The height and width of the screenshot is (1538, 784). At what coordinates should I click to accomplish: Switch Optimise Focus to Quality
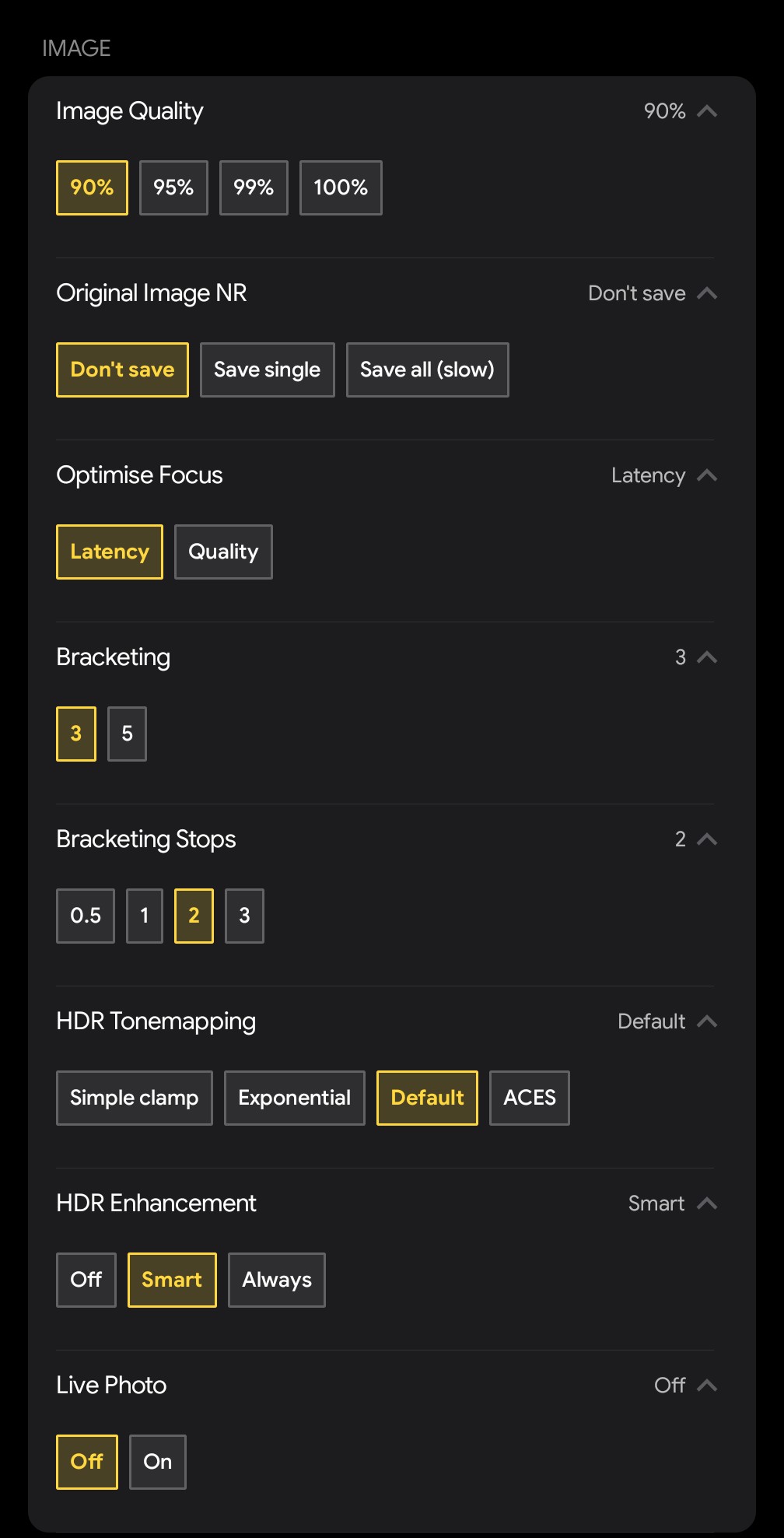223,552
